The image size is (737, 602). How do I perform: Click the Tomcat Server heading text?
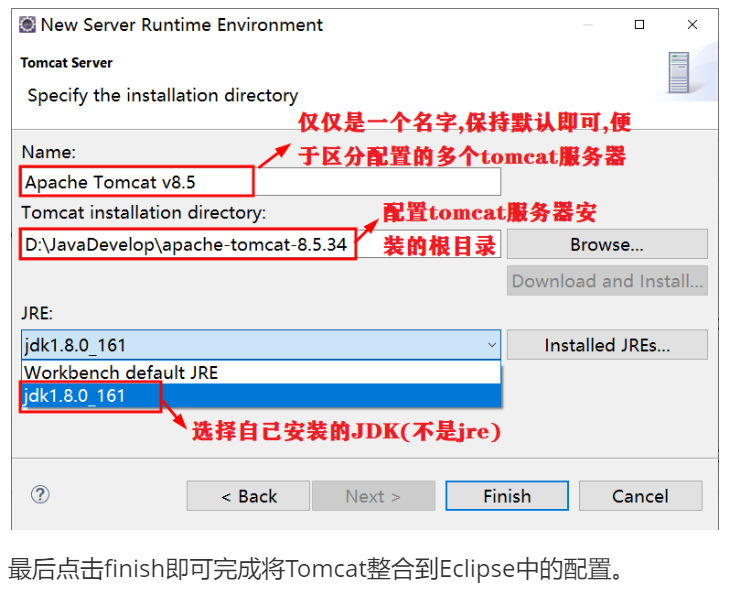pyautogui.click(x=66, y=63)
